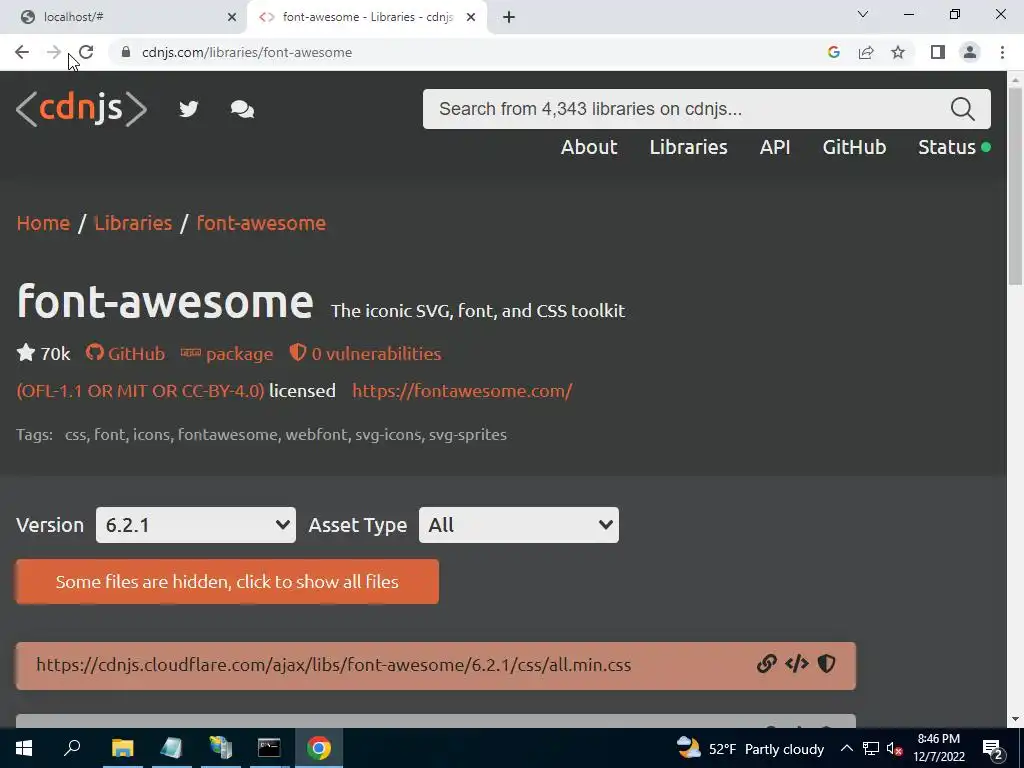Image resolution: width=1024 pixels, height=768 pixels.
Task: View 0 vulnerabilities link
Action: (x=366, y=353)
